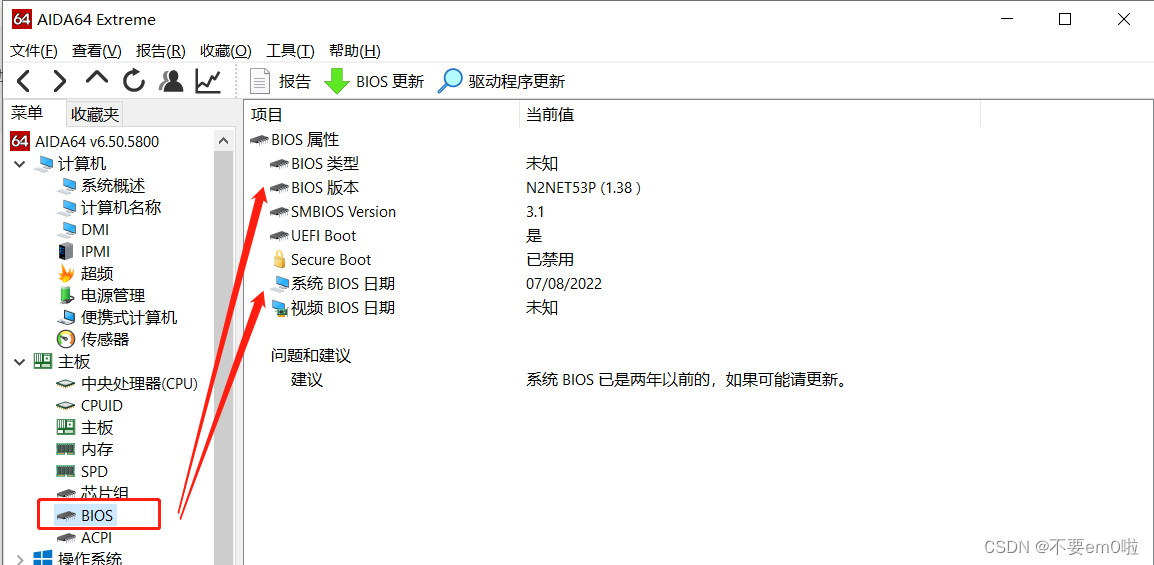Select SPD in the tree
1154x565 pixels.
click(x=82, y=472)
